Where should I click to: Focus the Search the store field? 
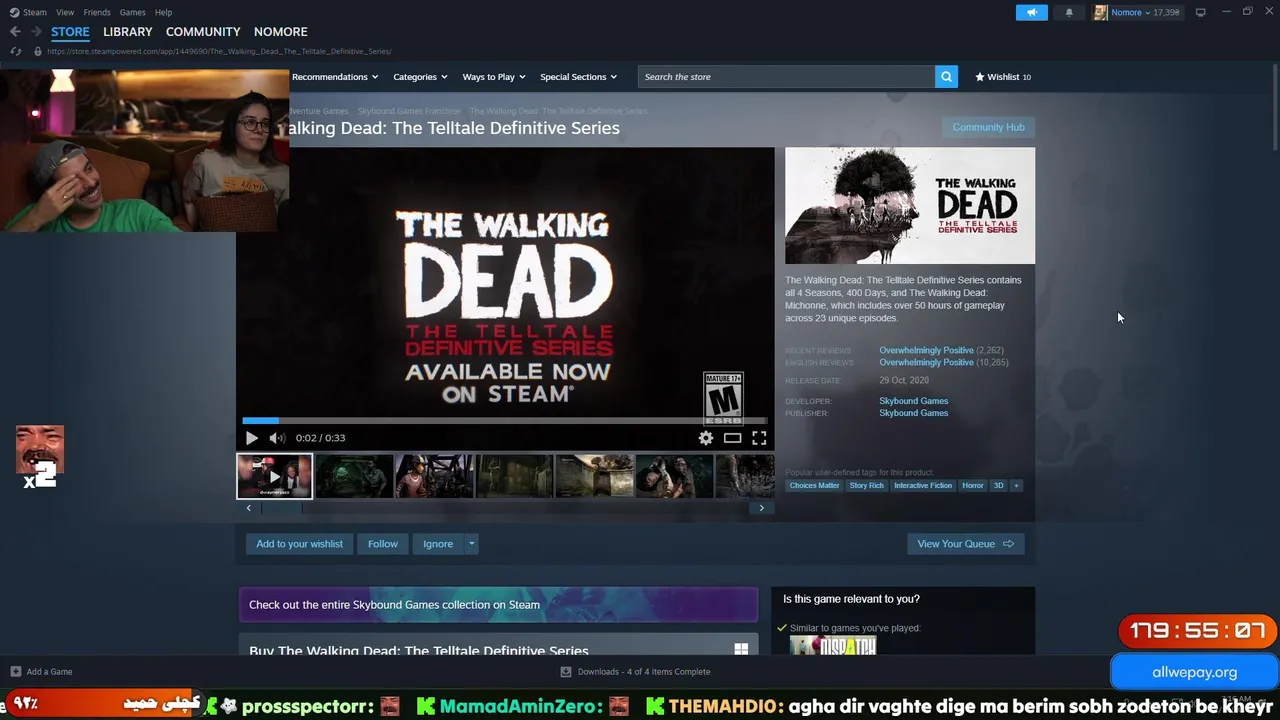coord(786,77)
